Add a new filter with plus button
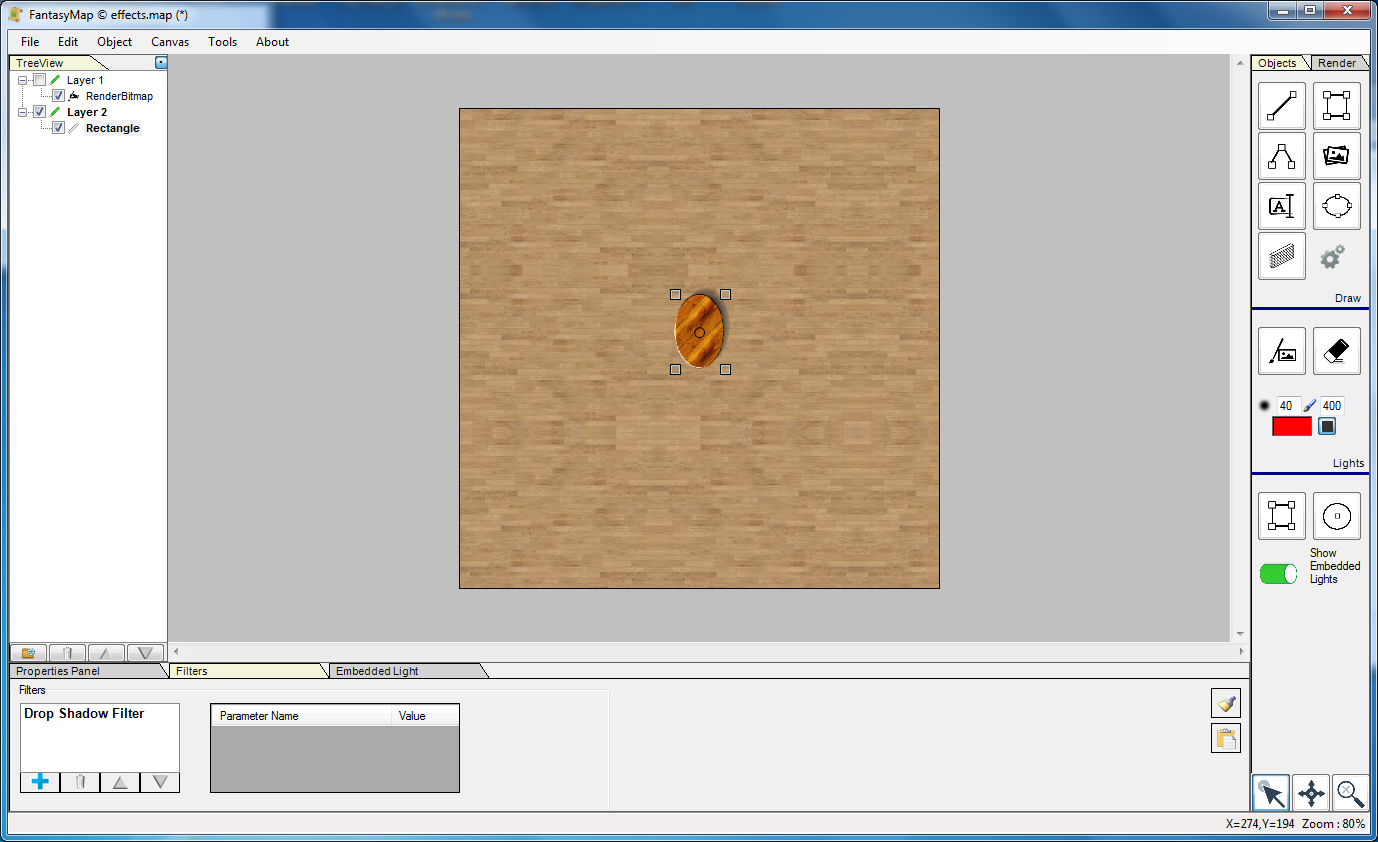1378x842 pixels. pyautogui.click(x=40, y=782)
